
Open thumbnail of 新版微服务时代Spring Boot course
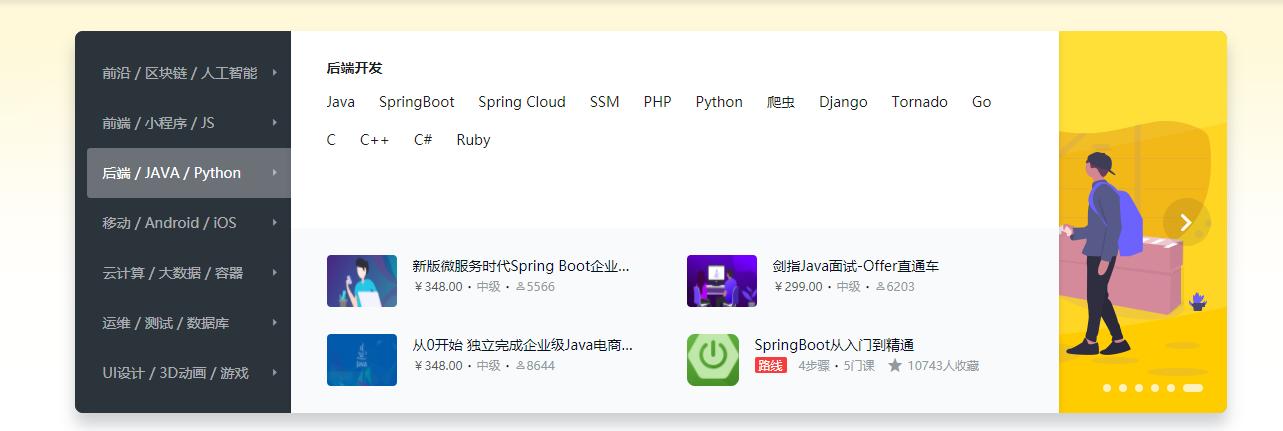click(362, 281)
